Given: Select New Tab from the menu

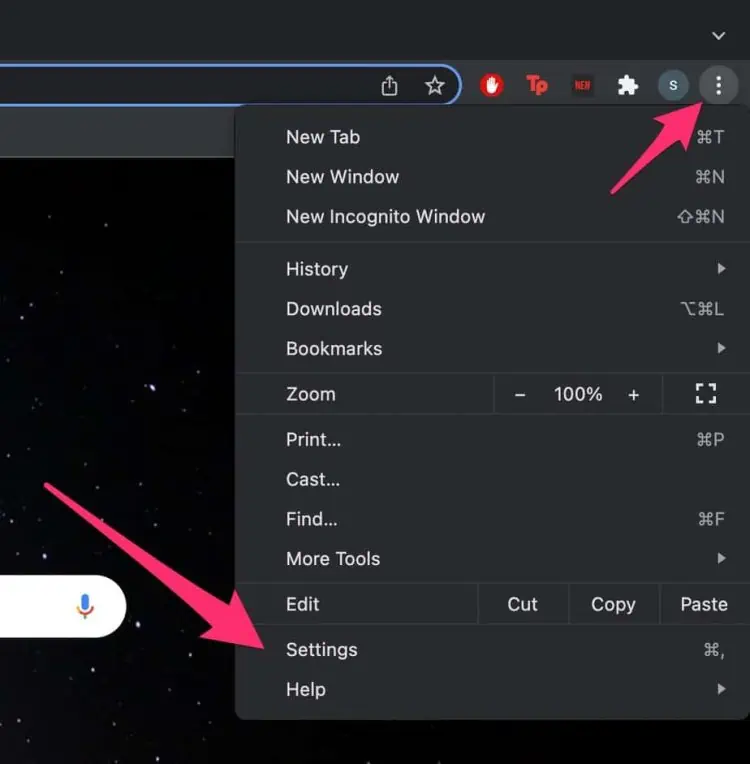Looking at the screenshot, I should pyautogui.click(x=492, y=137).
